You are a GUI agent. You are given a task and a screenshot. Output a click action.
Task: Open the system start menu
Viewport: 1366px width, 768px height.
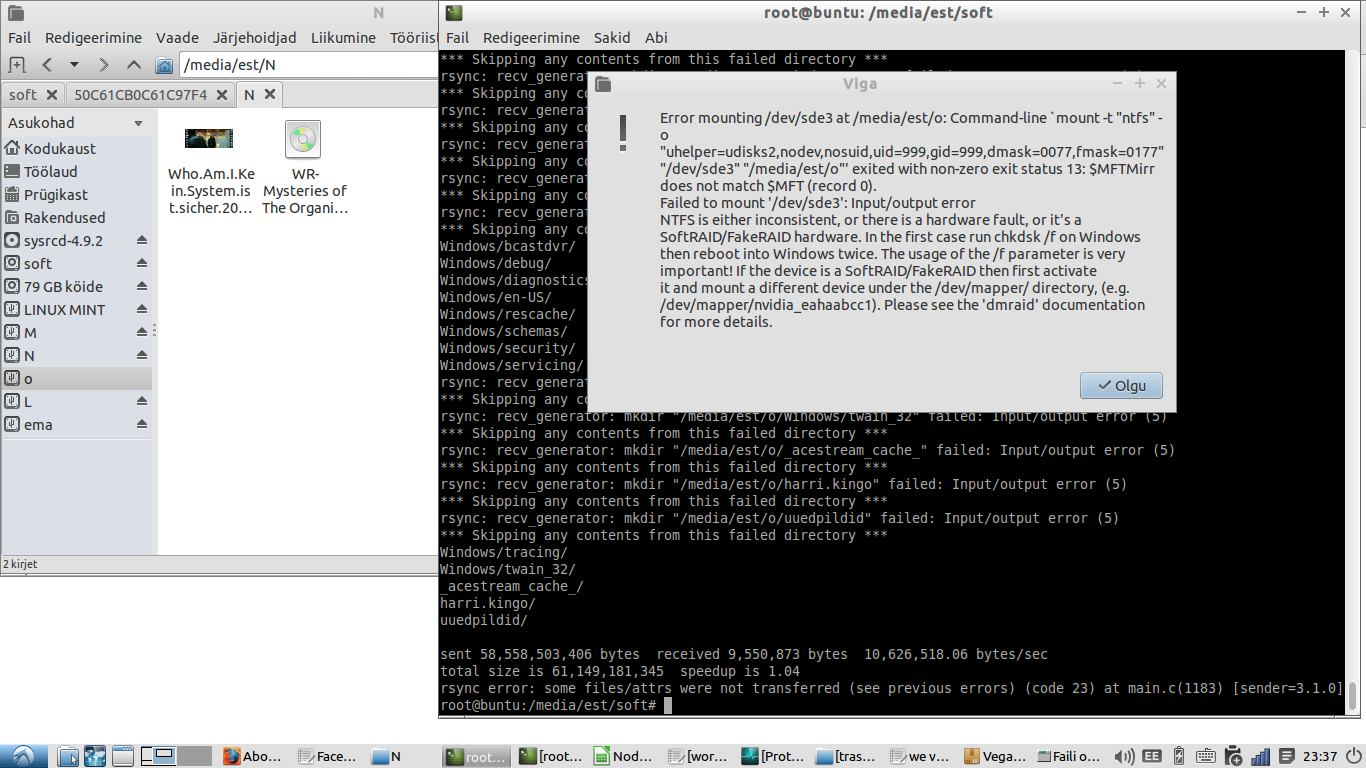23,756
